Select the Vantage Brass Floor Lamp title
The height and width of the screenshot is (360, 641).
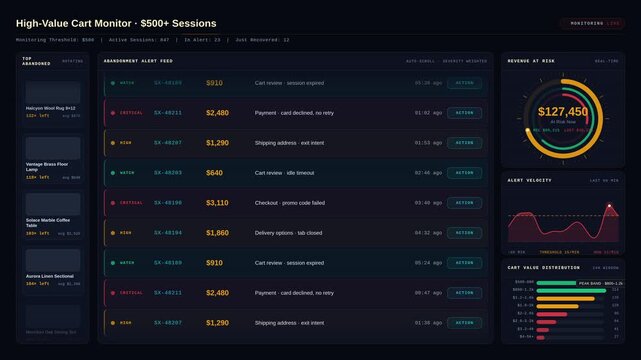(47, 167)
